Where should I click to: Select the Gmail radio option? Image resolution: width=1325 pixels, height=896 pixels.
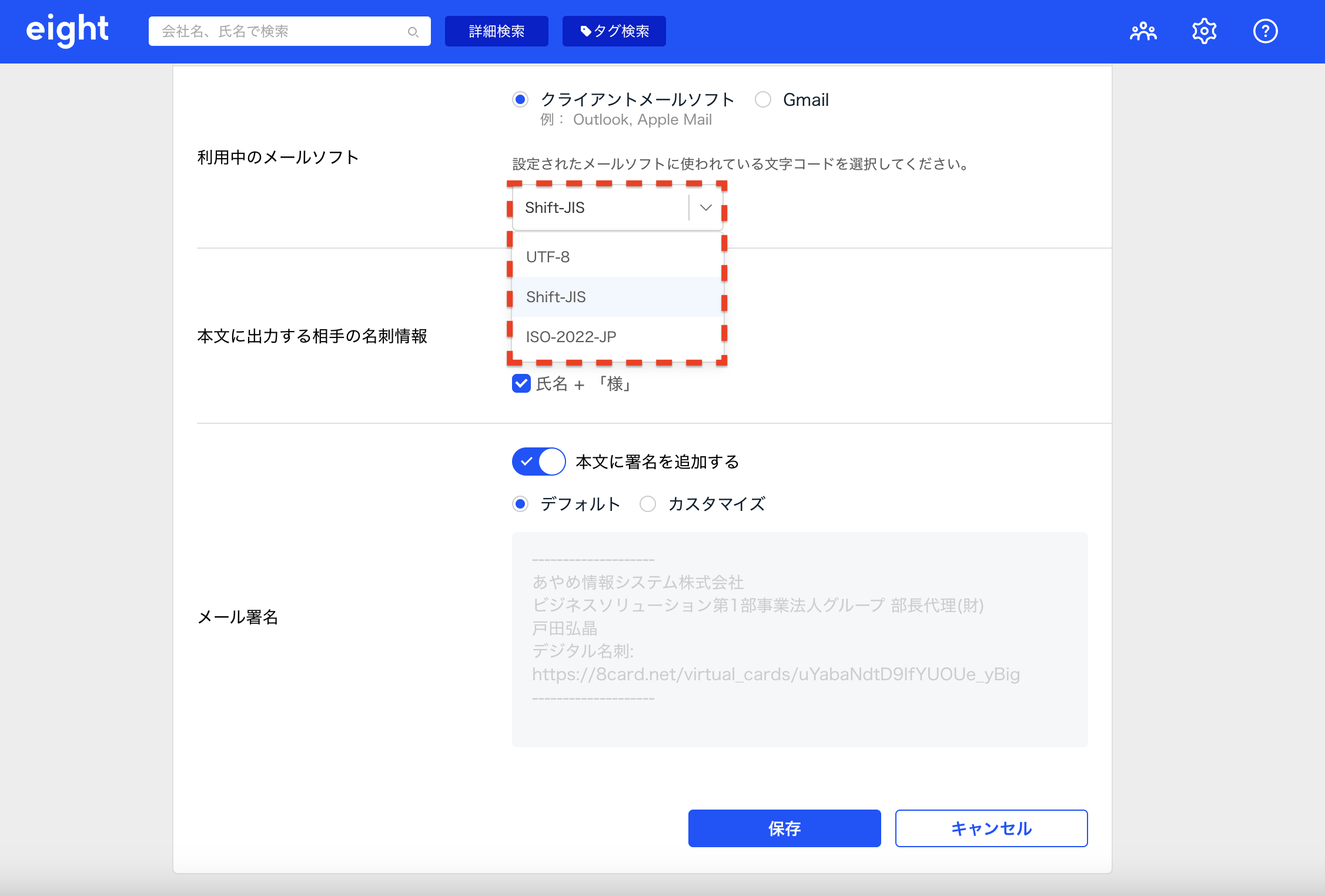pyautogui.click(x=763, y=99)
